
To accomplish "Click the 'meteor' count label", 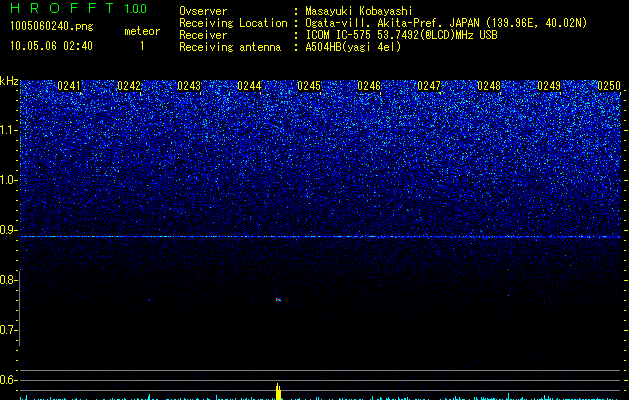I will coord(142,31).
